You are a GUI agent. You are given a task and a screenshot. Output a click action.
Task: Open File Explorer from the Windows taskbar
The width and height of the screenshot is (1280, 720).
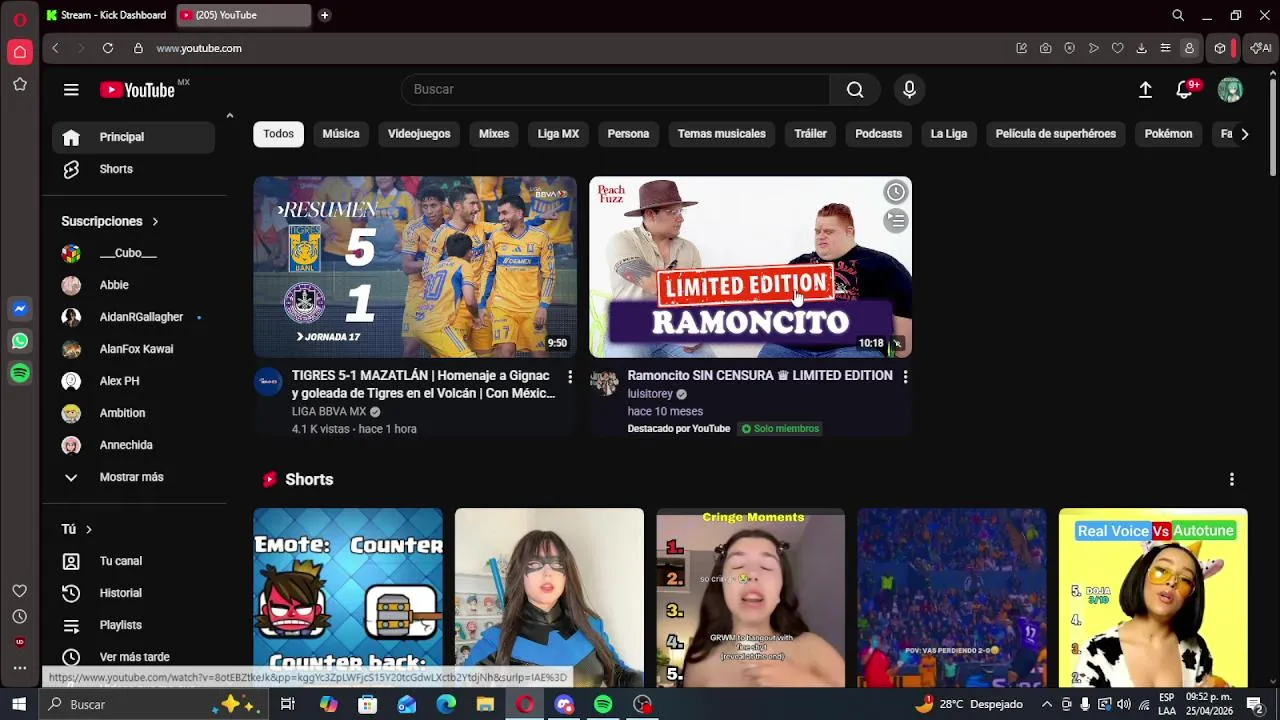pos(485,705)
